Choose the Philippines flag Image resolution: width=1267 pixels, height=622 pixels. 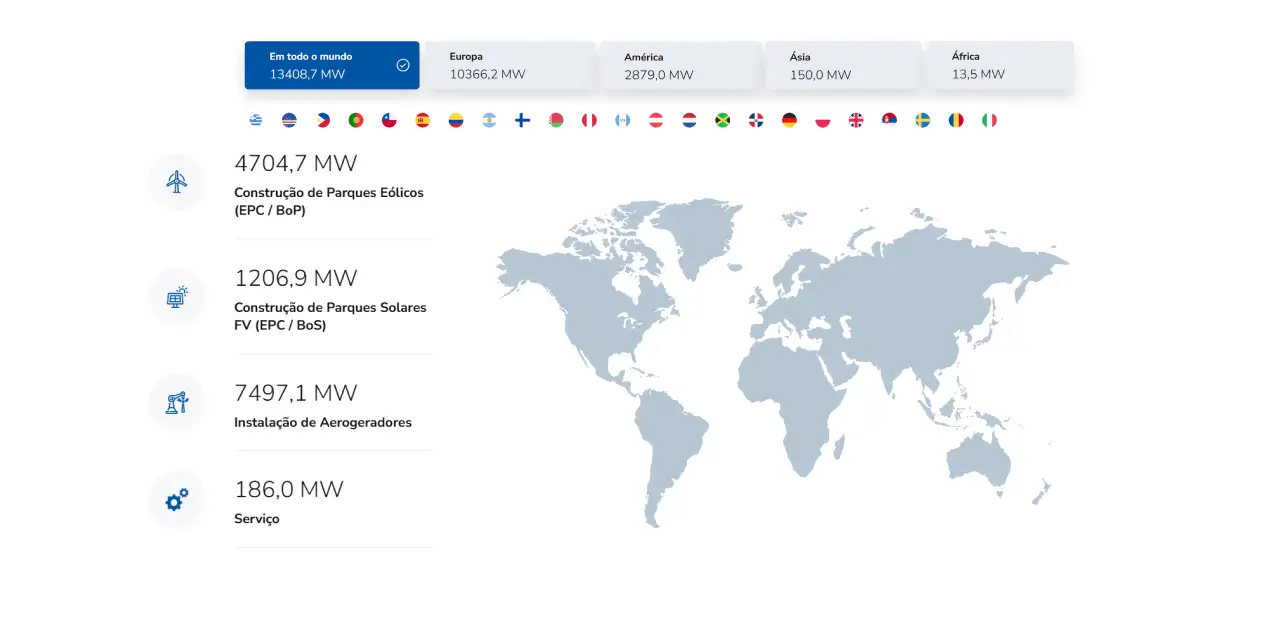[x=323, y=120]
